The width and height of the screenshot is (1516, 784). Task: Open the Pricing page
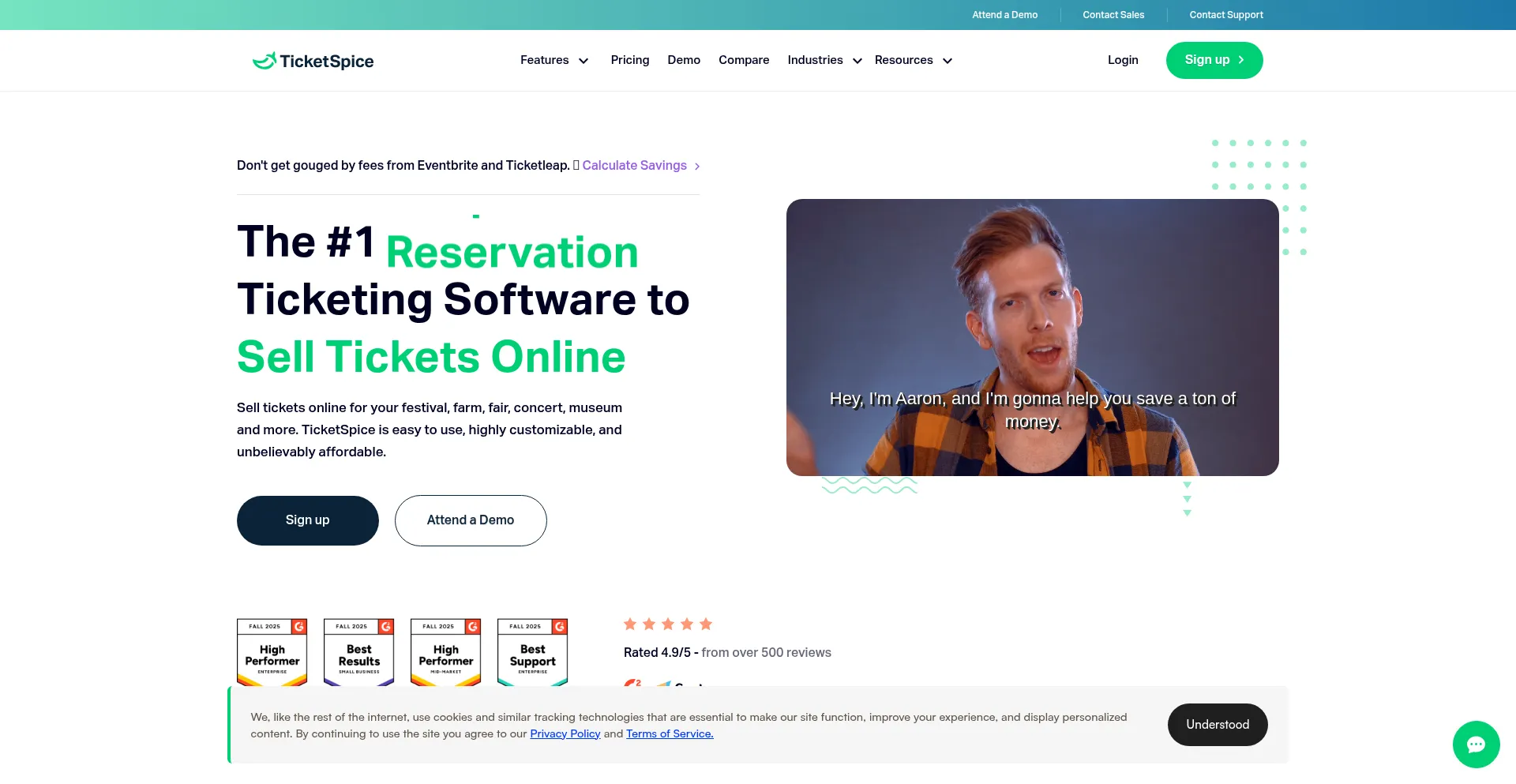pos(630,60)
